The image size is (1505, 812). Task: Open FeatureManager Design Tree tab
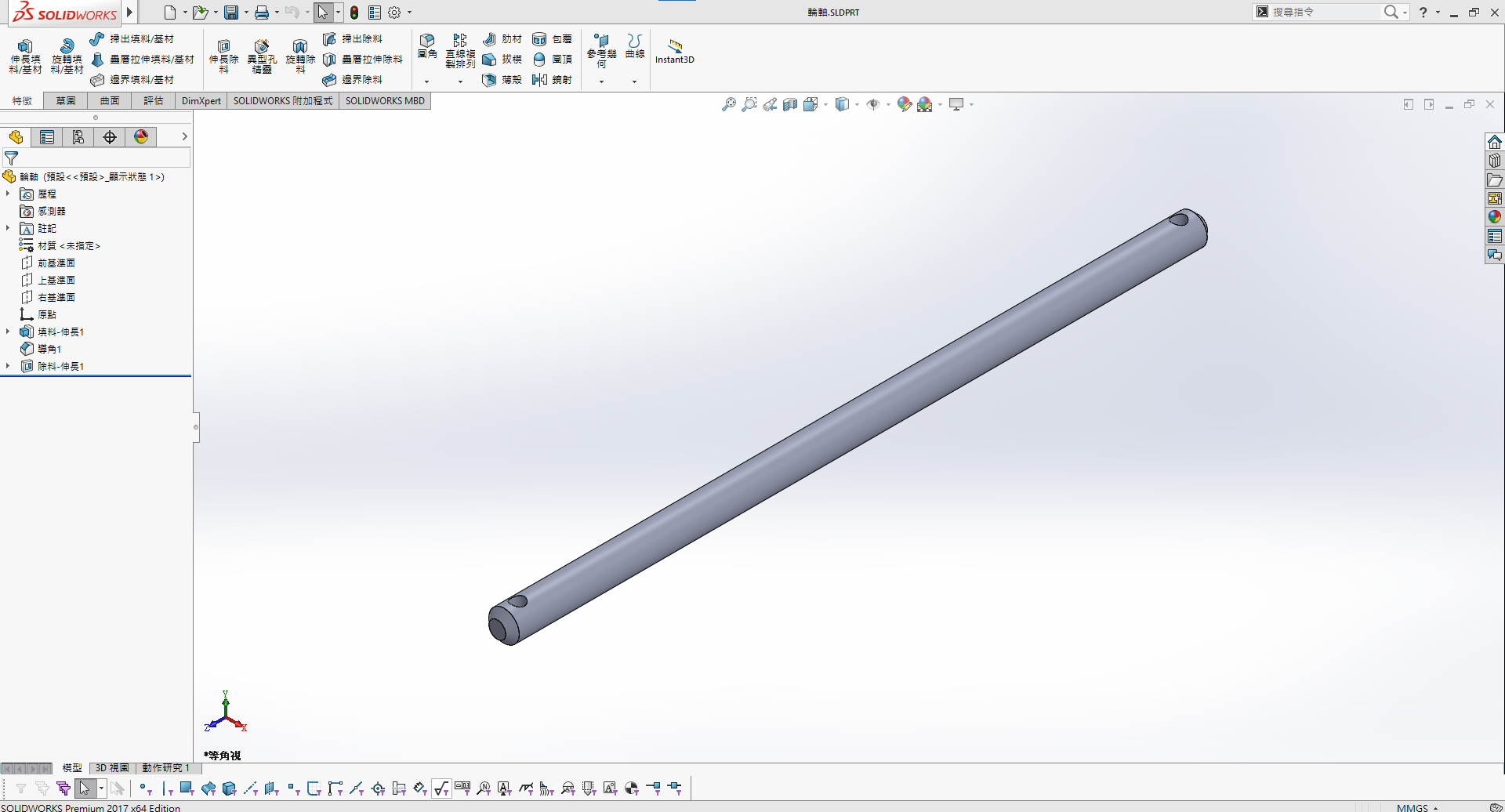16,137
